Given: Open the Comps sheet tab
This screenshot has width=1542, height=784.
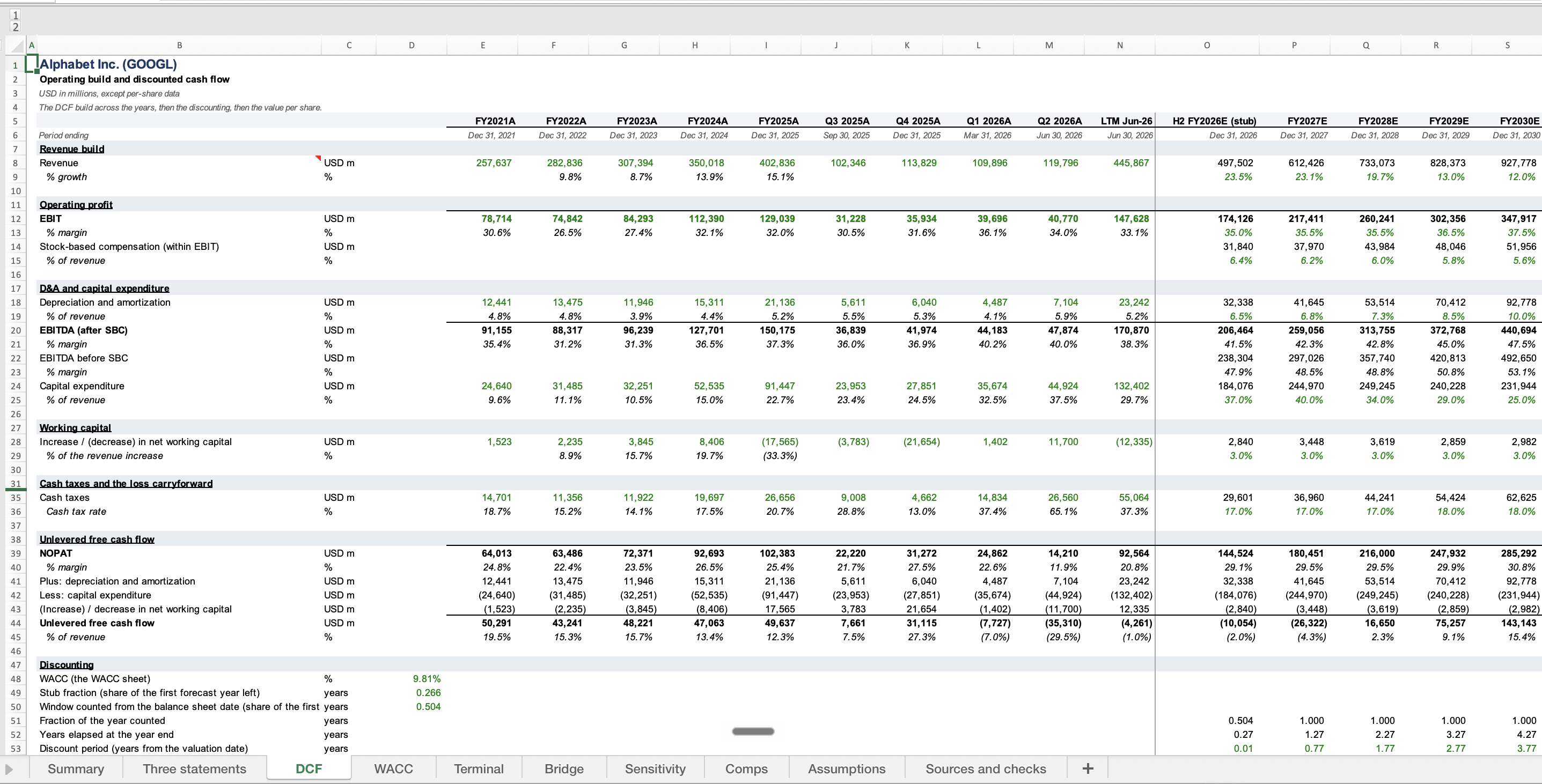Looking at the screenshot, I should tap(746, 768).
